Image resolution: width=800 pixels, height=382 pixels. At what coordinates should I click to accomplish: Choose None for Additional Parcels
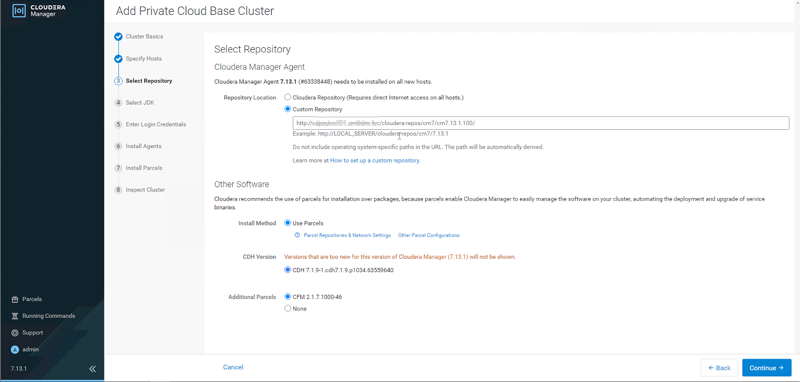click(x=288, y=309)
